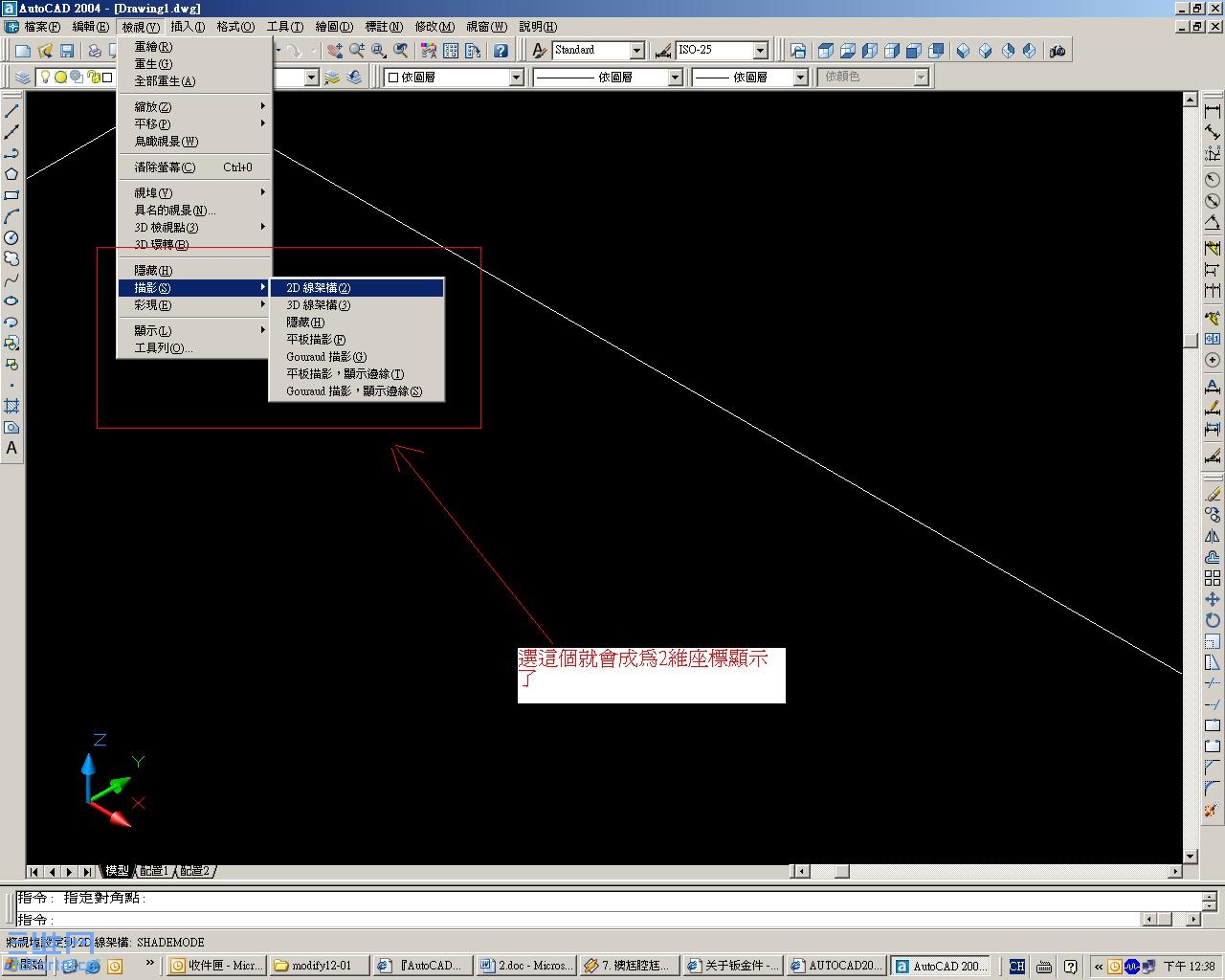This screenshot has width=1225, height=980.
Task: Select the Line draw tool
Action: tap(11, 111)
